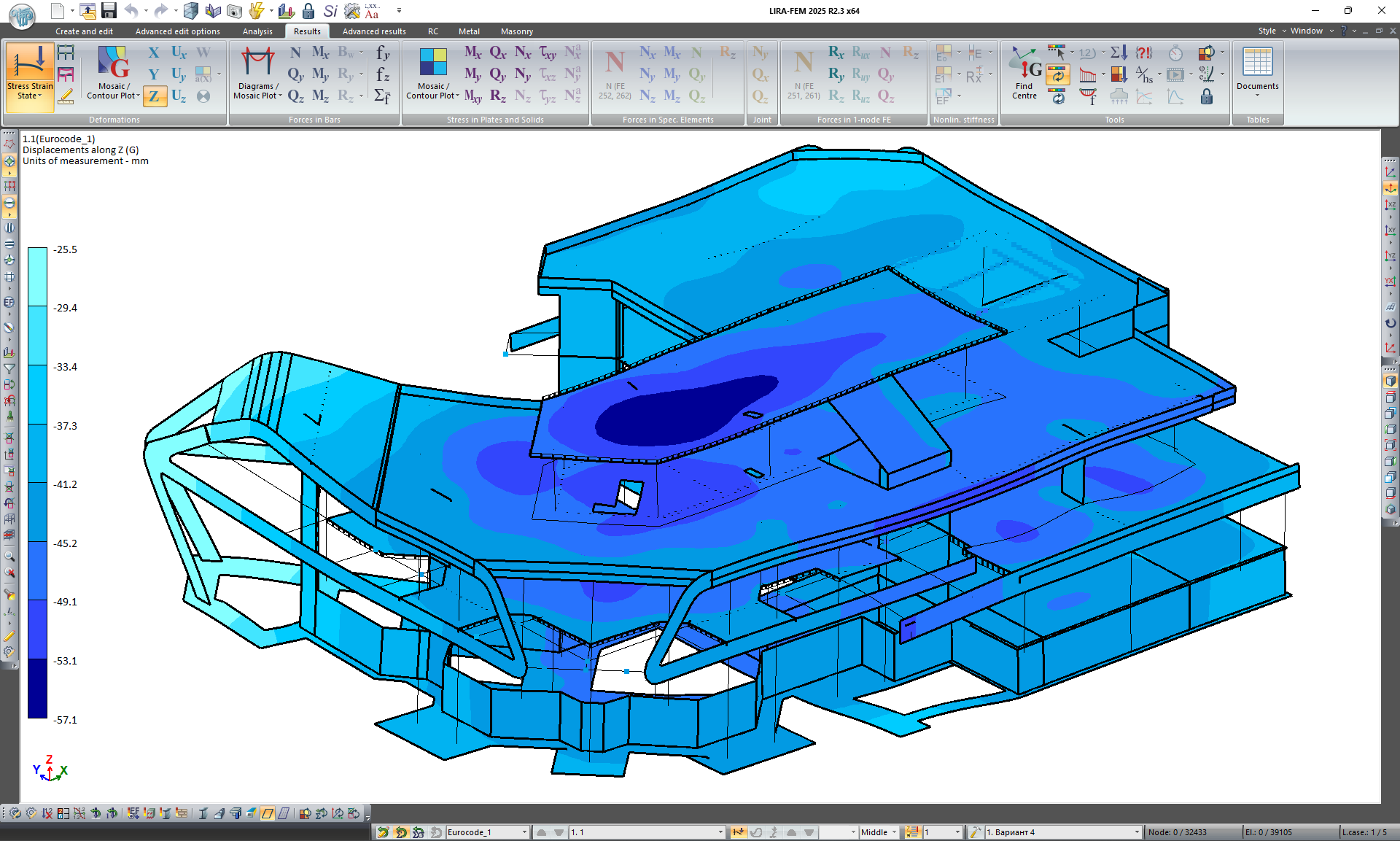Select the Uz rotation icon
The image size is (1400, 841).
coord(179,96)
